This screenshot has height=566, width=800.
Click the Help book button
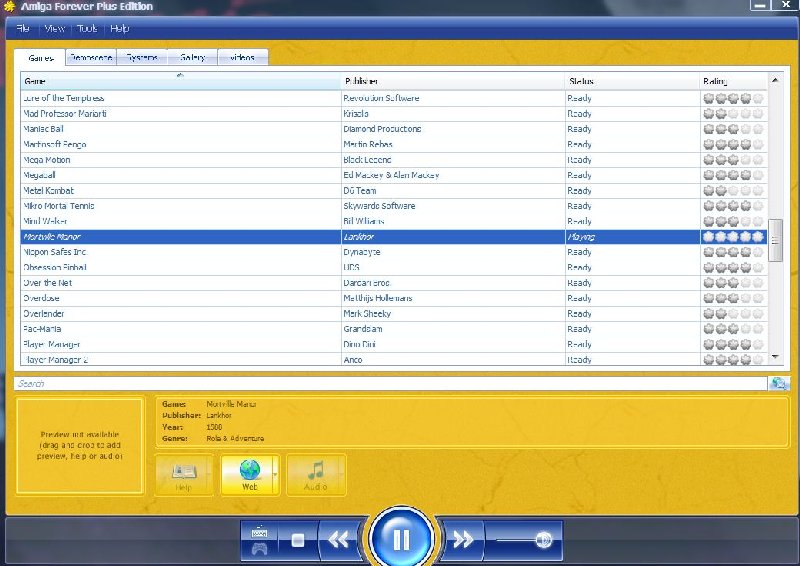(184, 475)
